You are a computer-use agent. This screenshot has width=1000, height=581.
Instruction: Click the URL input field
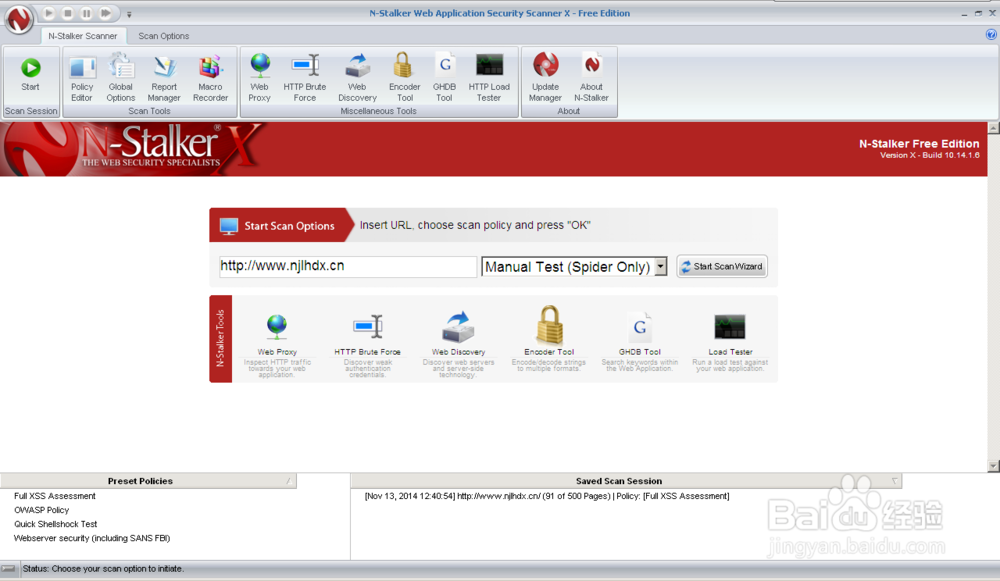click(x=348, y=266)
